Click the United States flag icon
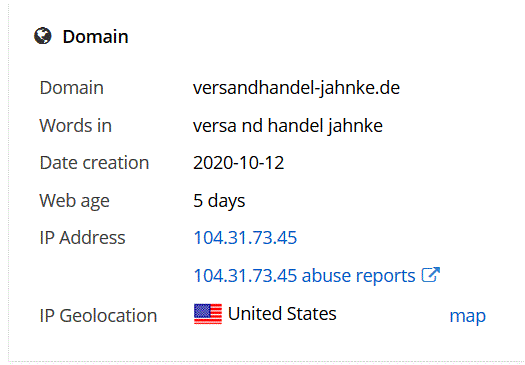 coord(208,314)
